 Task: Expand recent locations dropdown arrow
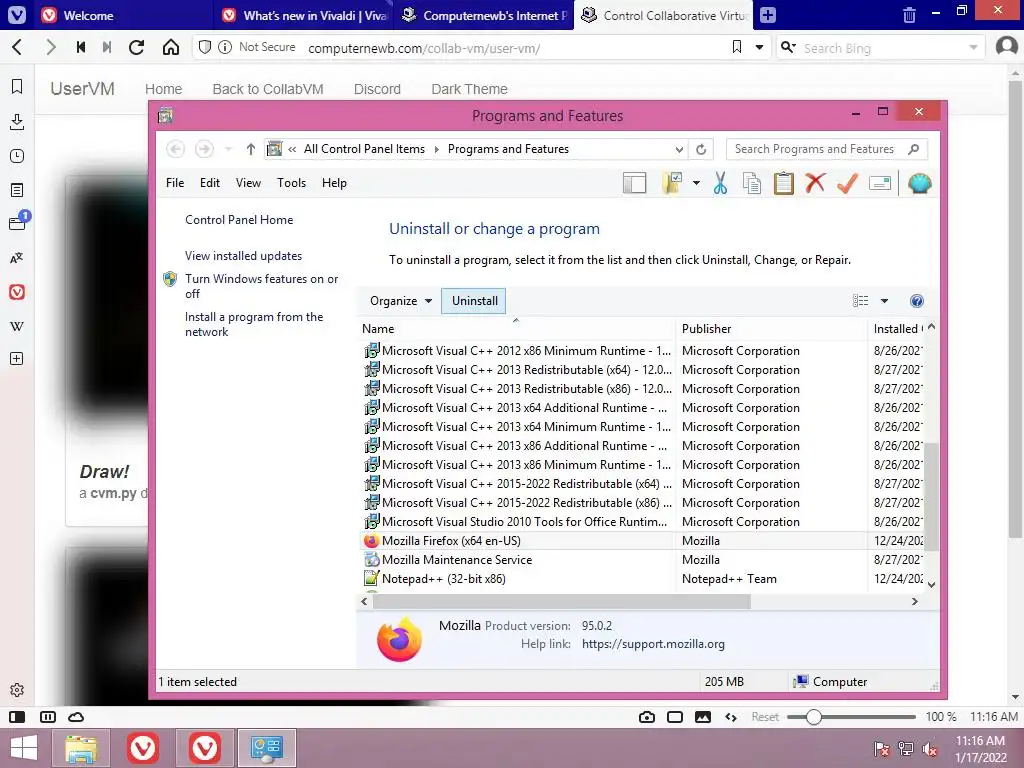[228, 150]
